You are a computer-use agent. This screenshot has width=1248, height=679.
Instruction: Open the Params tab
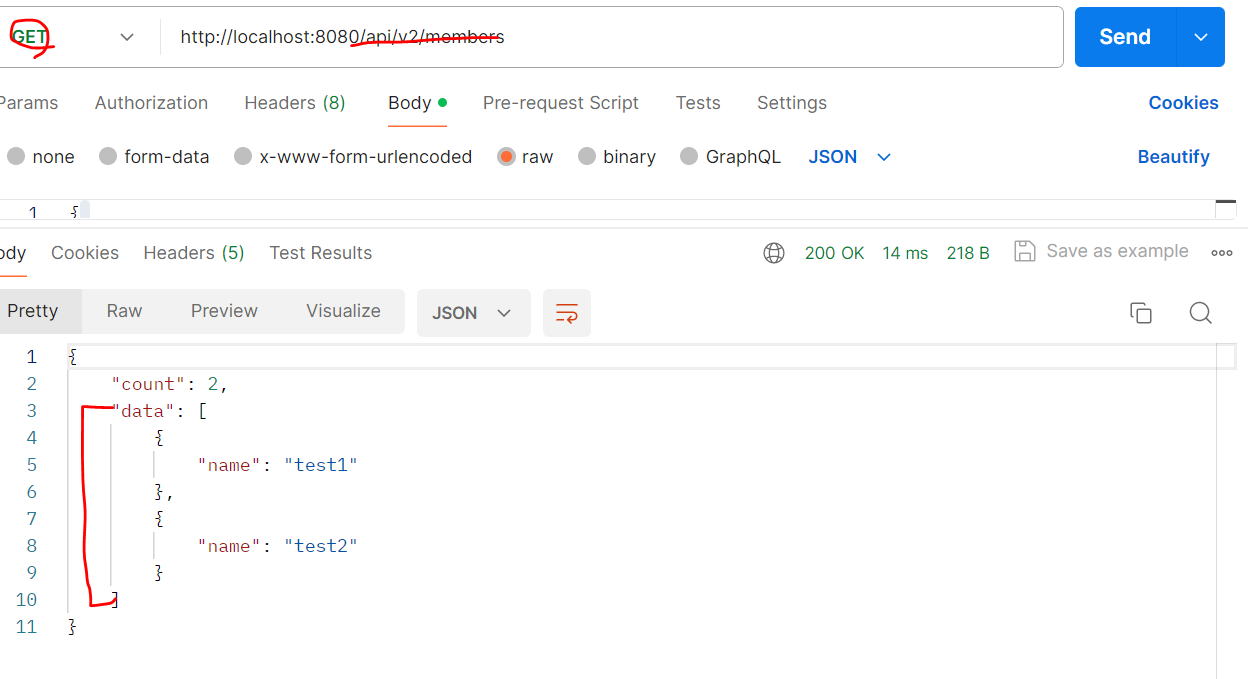[28, 103]
